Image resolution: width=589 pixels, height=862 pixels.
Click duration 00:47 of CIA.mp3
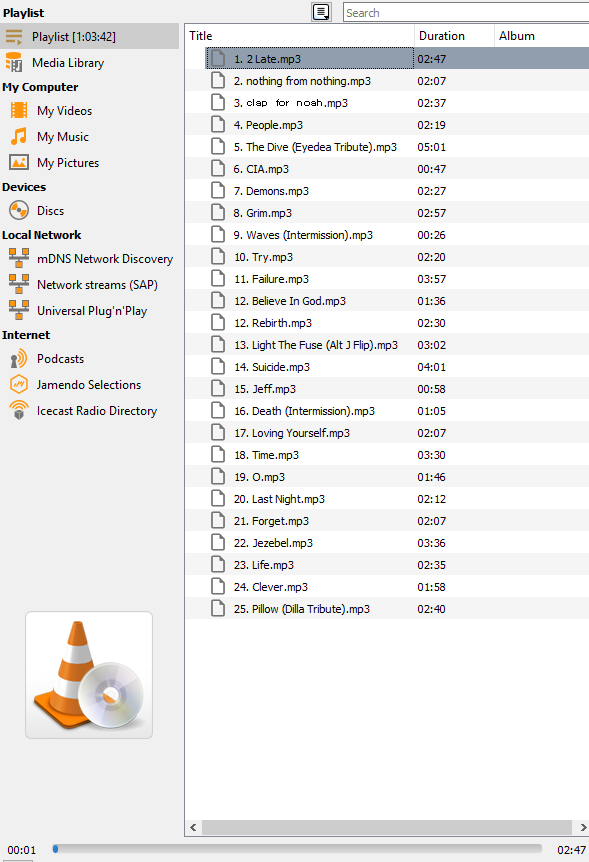432,169
